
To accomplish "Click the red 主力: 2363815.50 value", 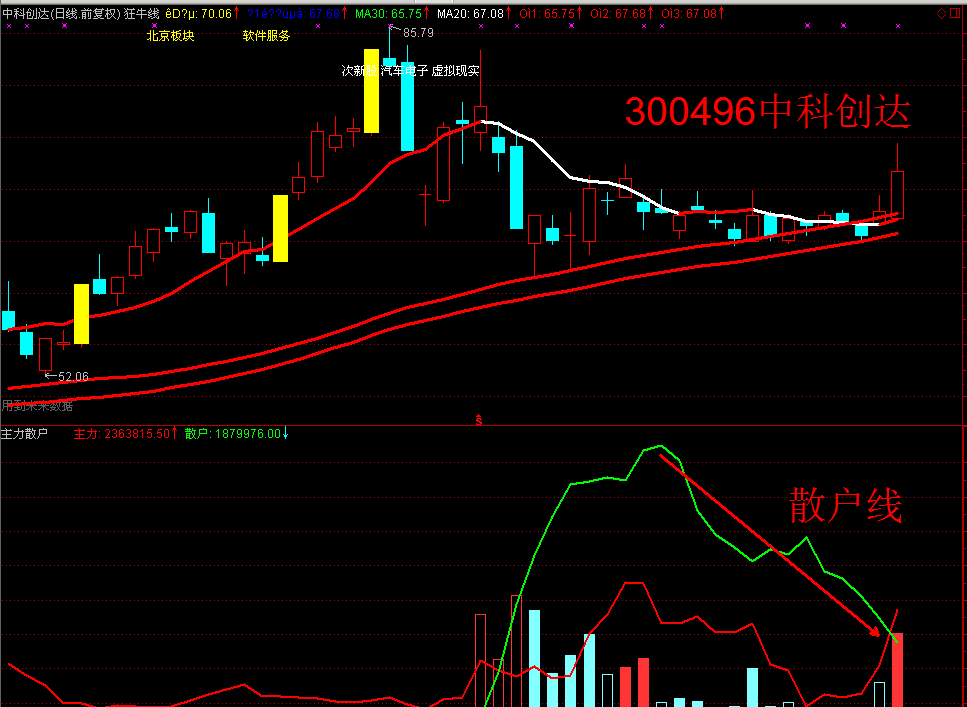I will tap(122, 434).
